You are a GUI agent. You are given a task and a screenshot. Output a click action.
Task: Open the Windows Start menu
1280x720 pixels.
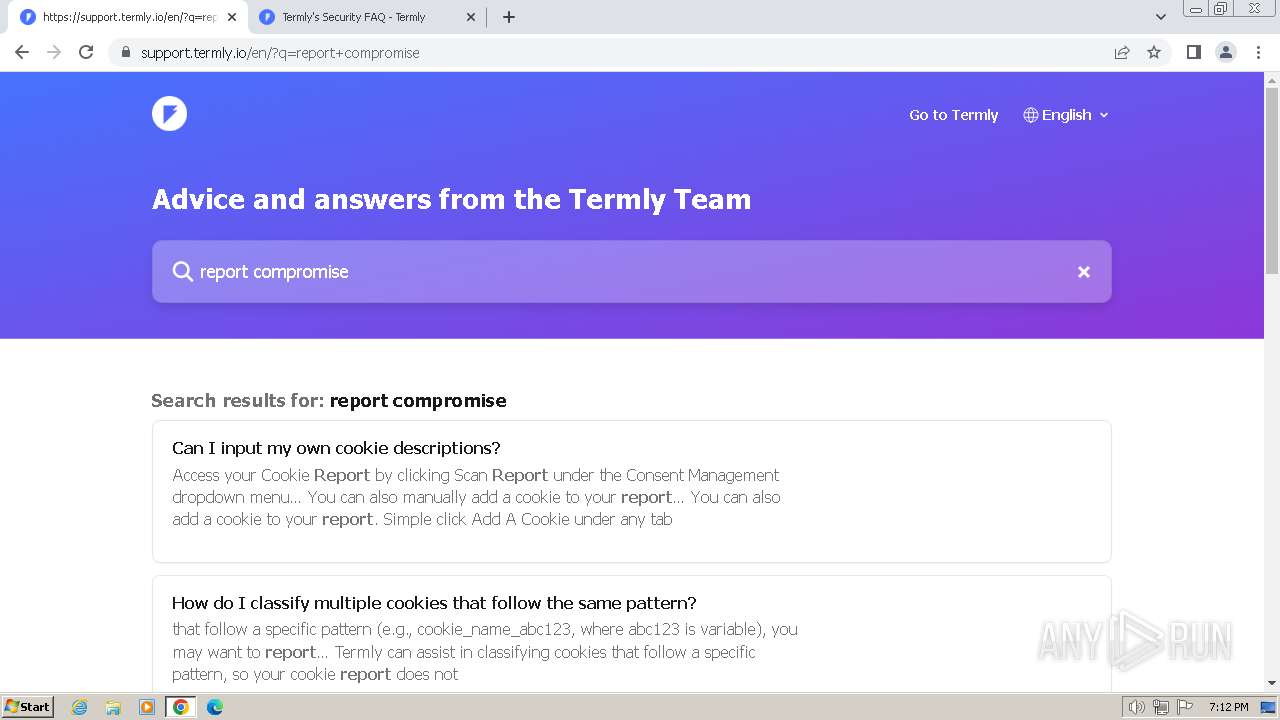pos(27,707)
